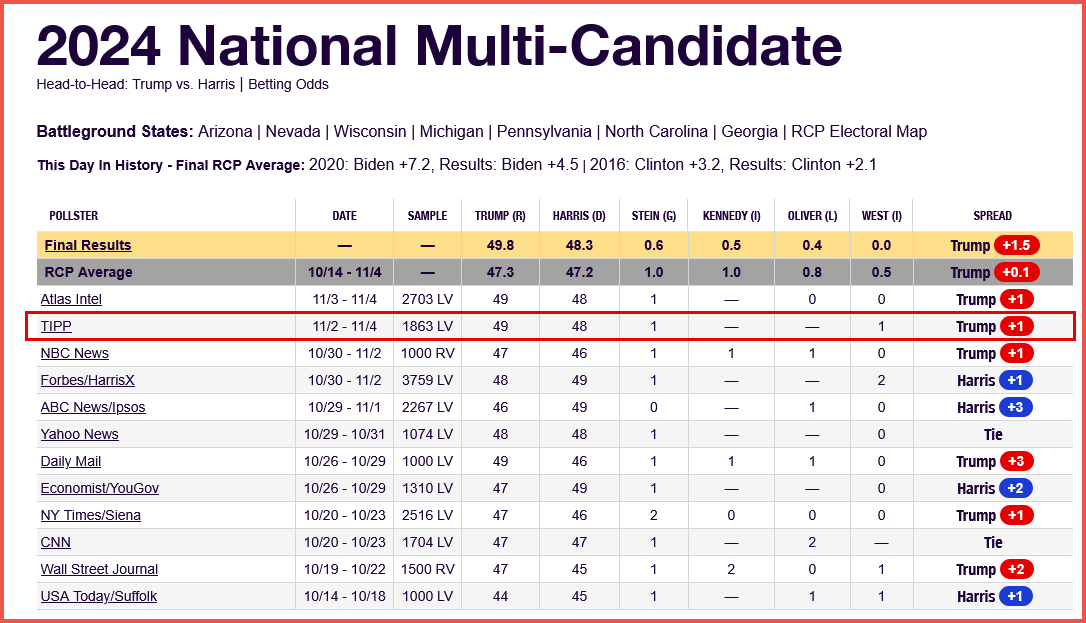This screenshot has height=623, width=1086.
Task: Select the Forbes/HarrisX poll link
Action: pyautogui.click(x=89, y=380)
